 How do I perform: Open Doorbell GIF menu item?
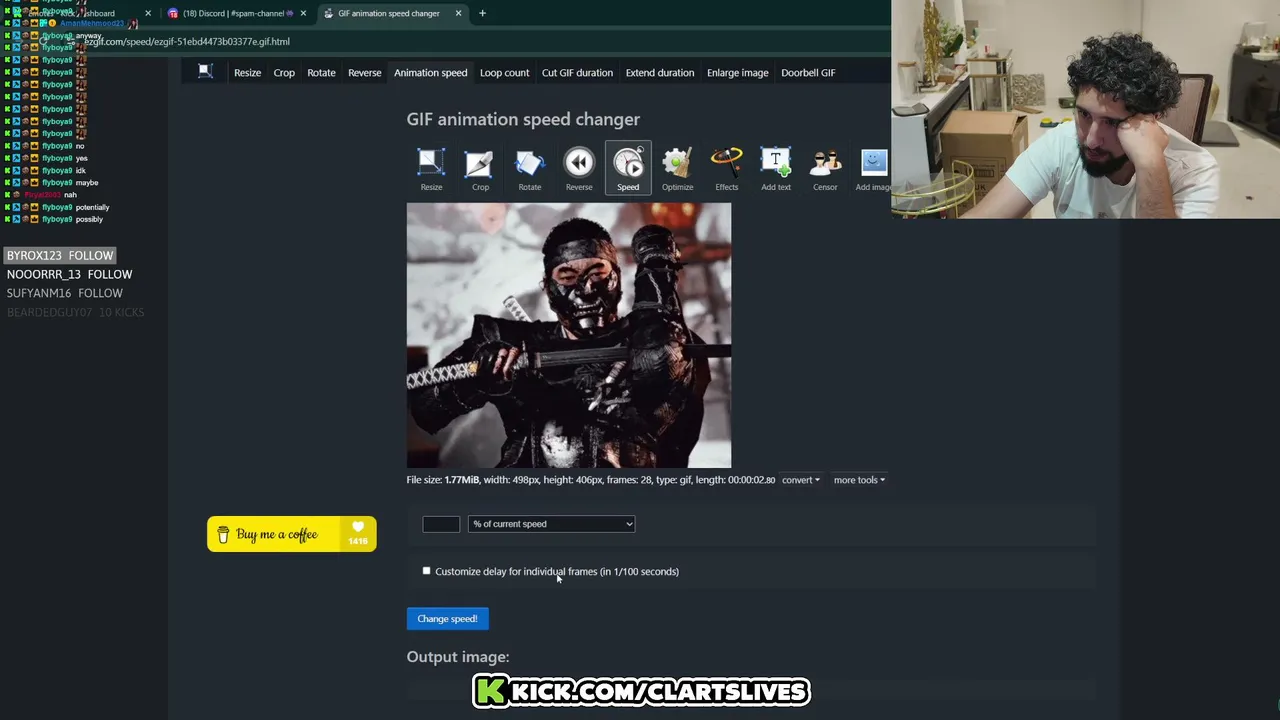[808, 72]
